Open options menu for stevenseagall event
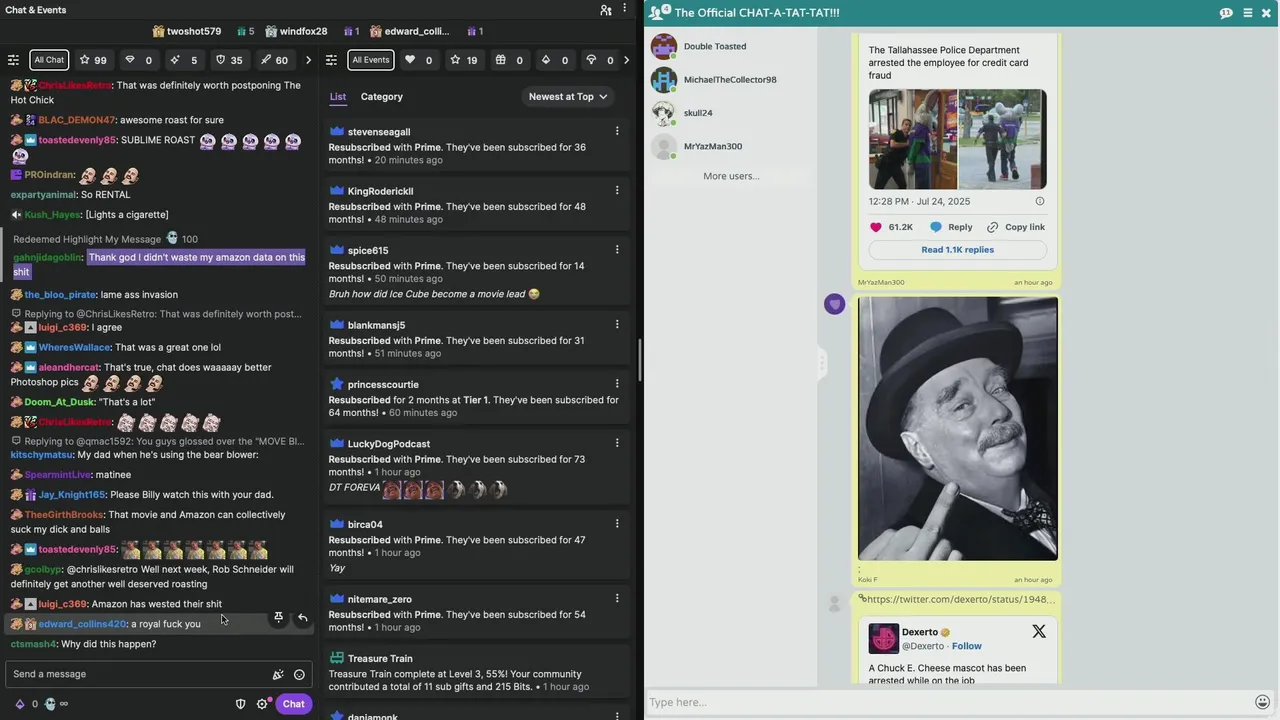The width and height of the screenshot is (1280, 720). pyautogui.click(x=617, y=131)
